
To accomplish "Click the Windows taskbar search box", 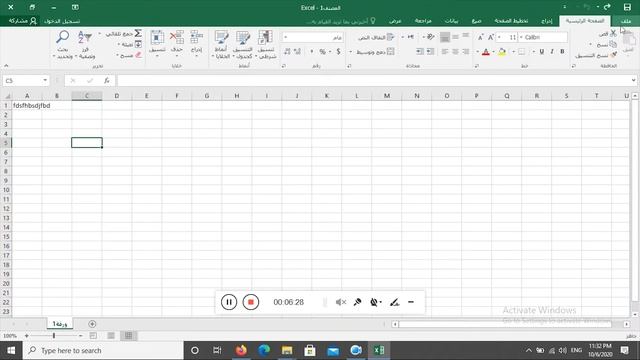I will [x=103, y=351].
